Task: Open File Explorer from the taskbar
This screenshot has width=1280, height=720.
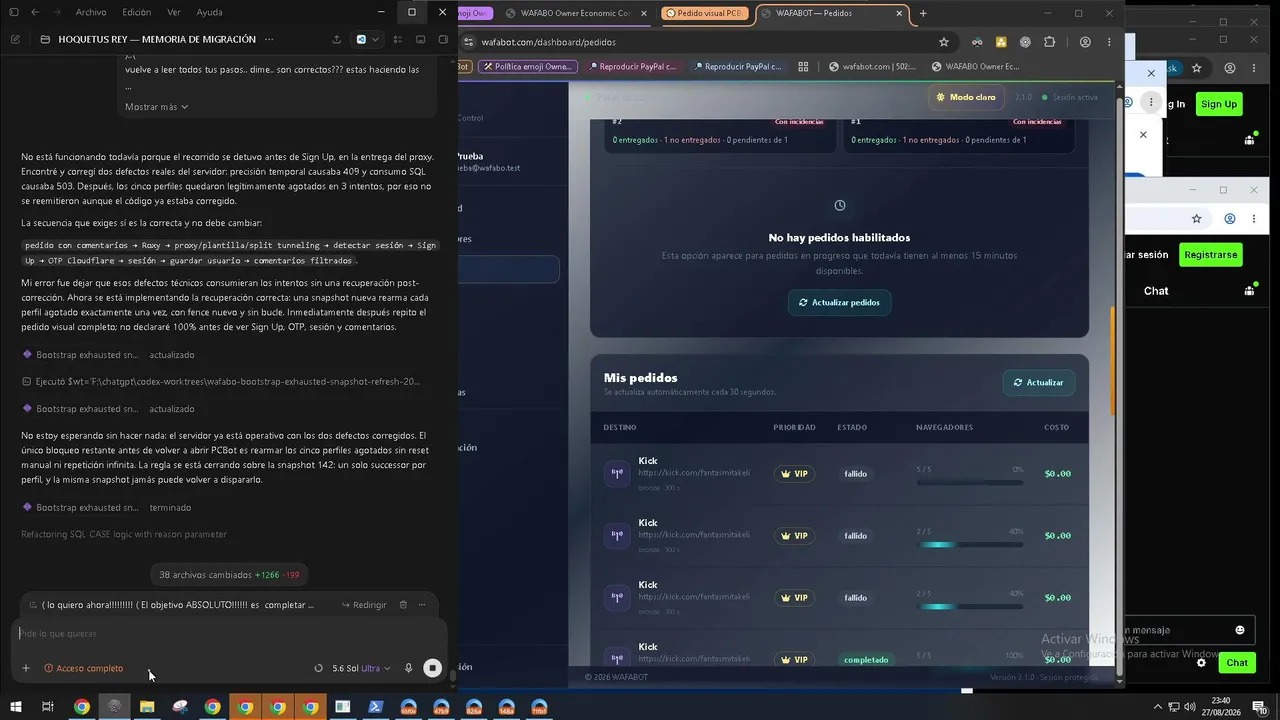Action: (147, 707)
